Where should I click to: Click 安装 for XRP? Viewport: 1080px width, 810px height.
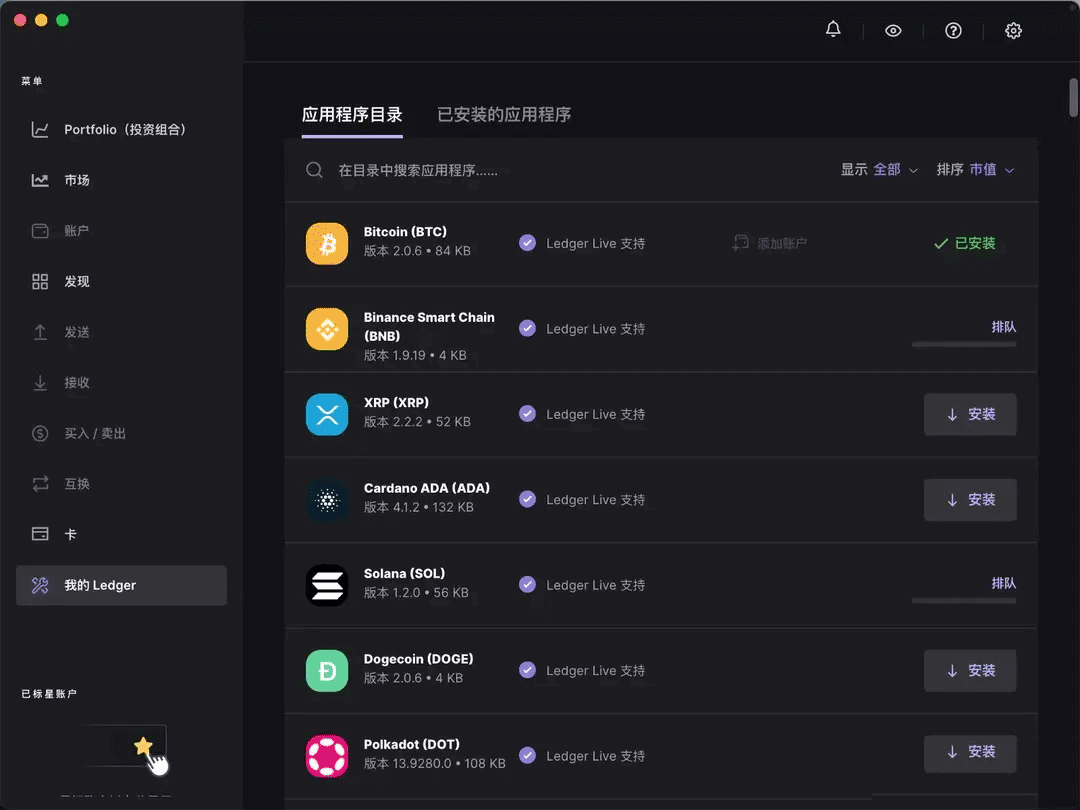pos(970,414)
